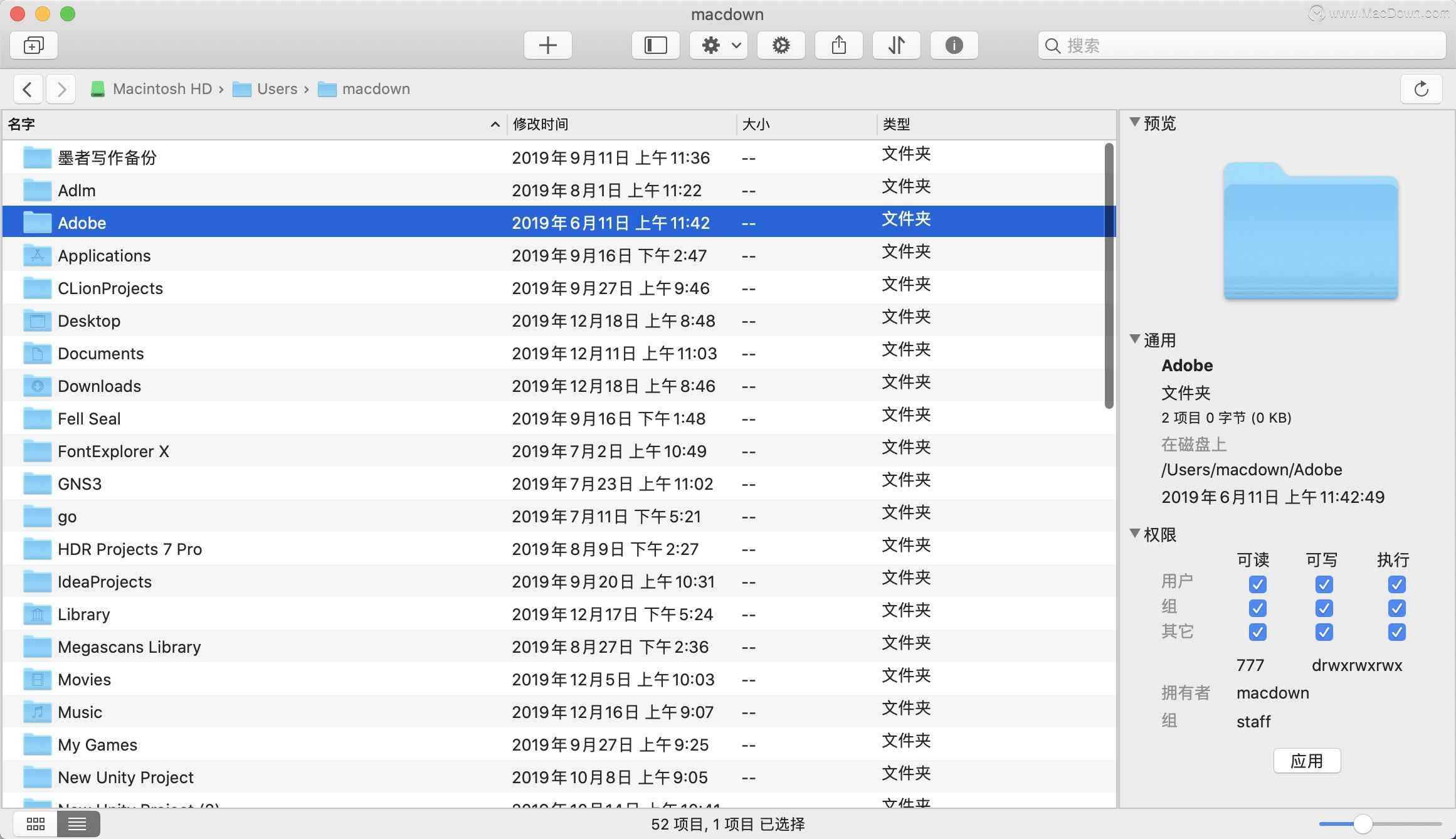Screen dimensions: 1456x839
Task: Click the sort arrows toolbar icon
Action: (897, 45)
